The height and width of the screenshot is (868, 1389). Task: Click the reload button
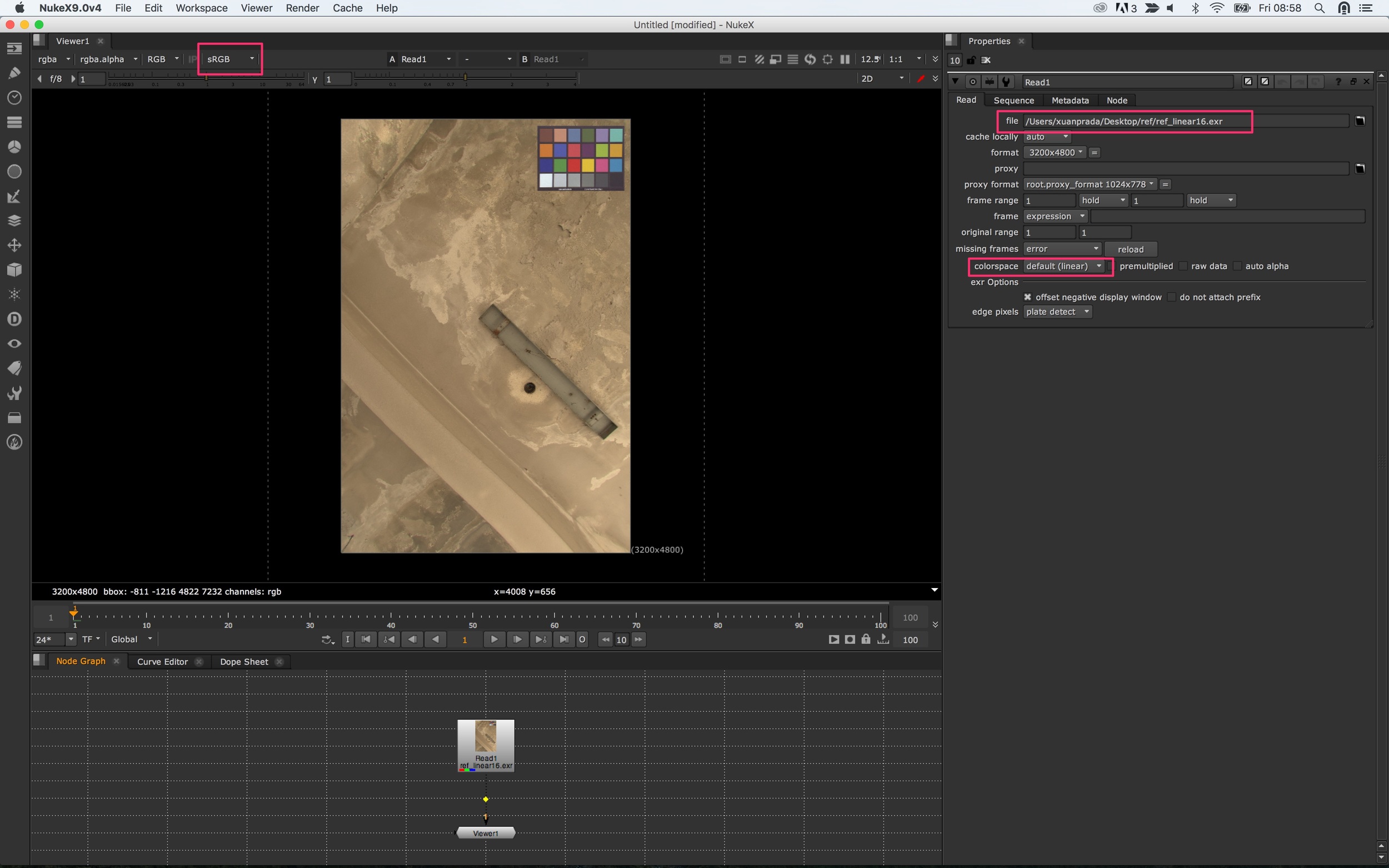[x=1130, y=249]
